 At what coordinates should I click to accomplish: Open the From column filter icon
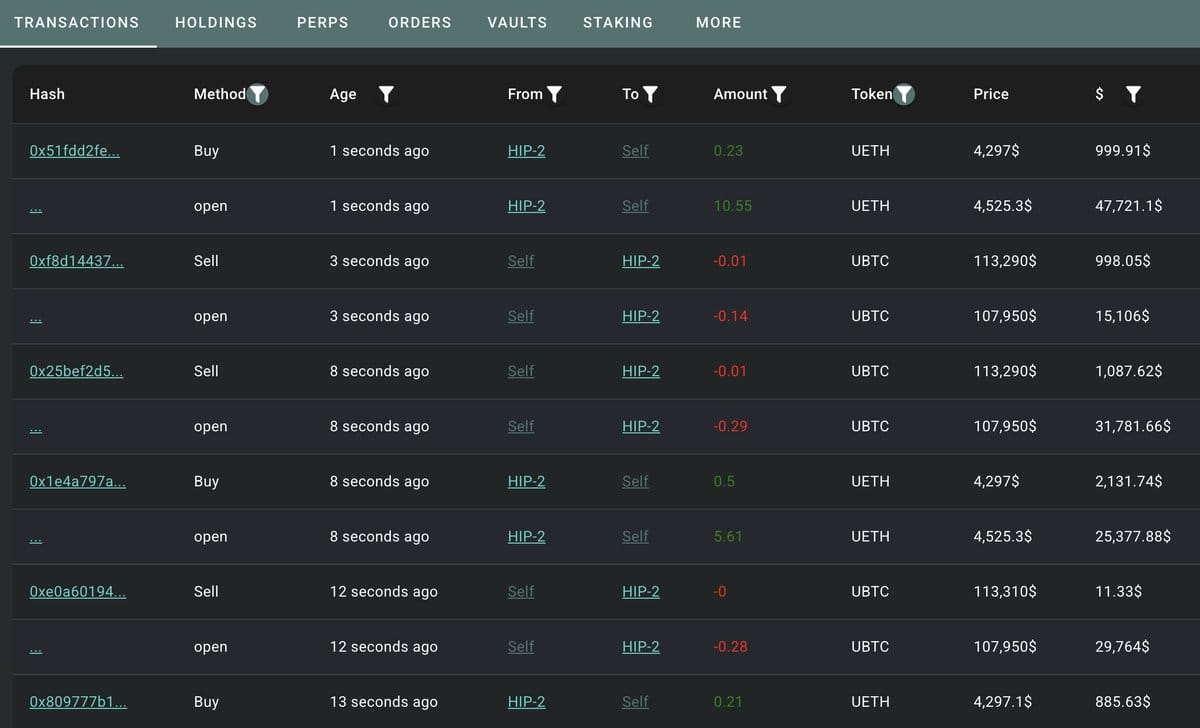pyautogui.click(x=554, y=94)
